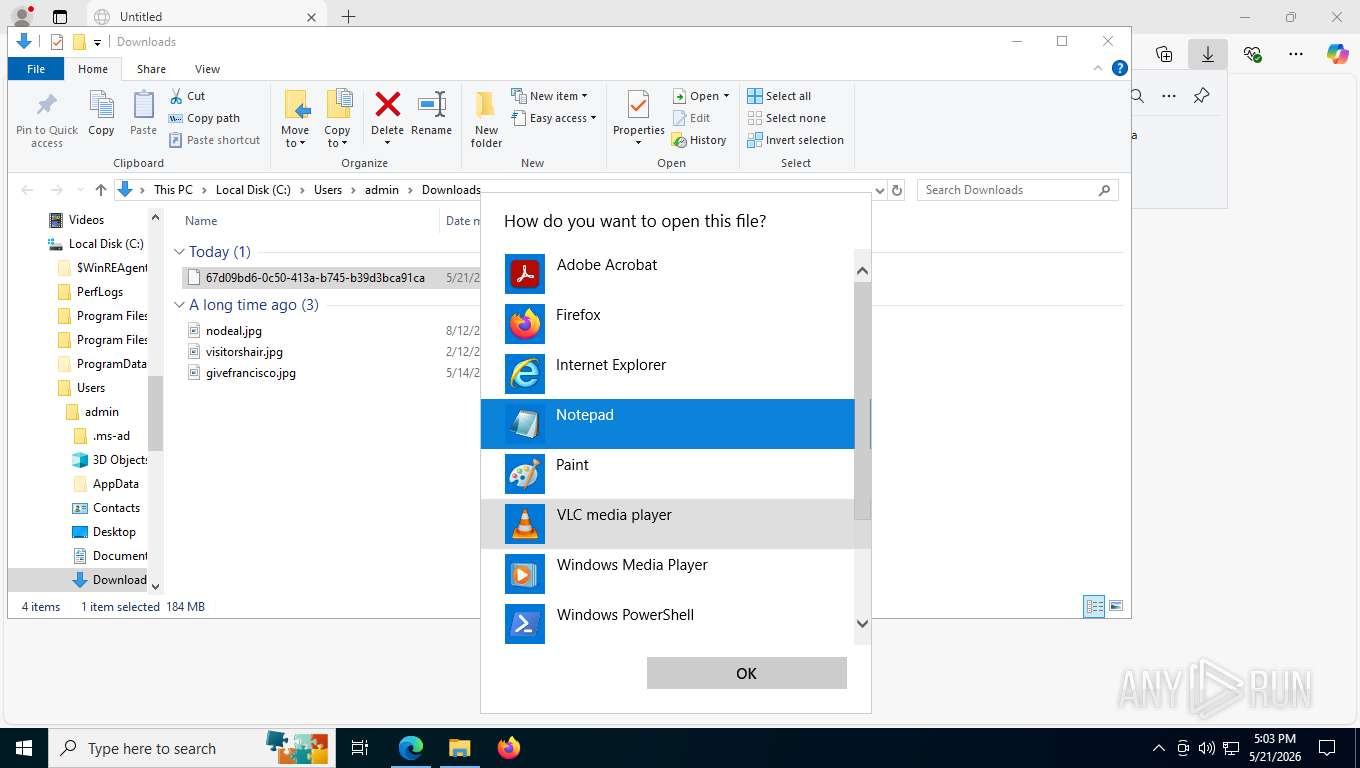This screenshot has width=1360, height=768.
Task: Choose Firefox in the app list
Action: [x=667, y=323]
